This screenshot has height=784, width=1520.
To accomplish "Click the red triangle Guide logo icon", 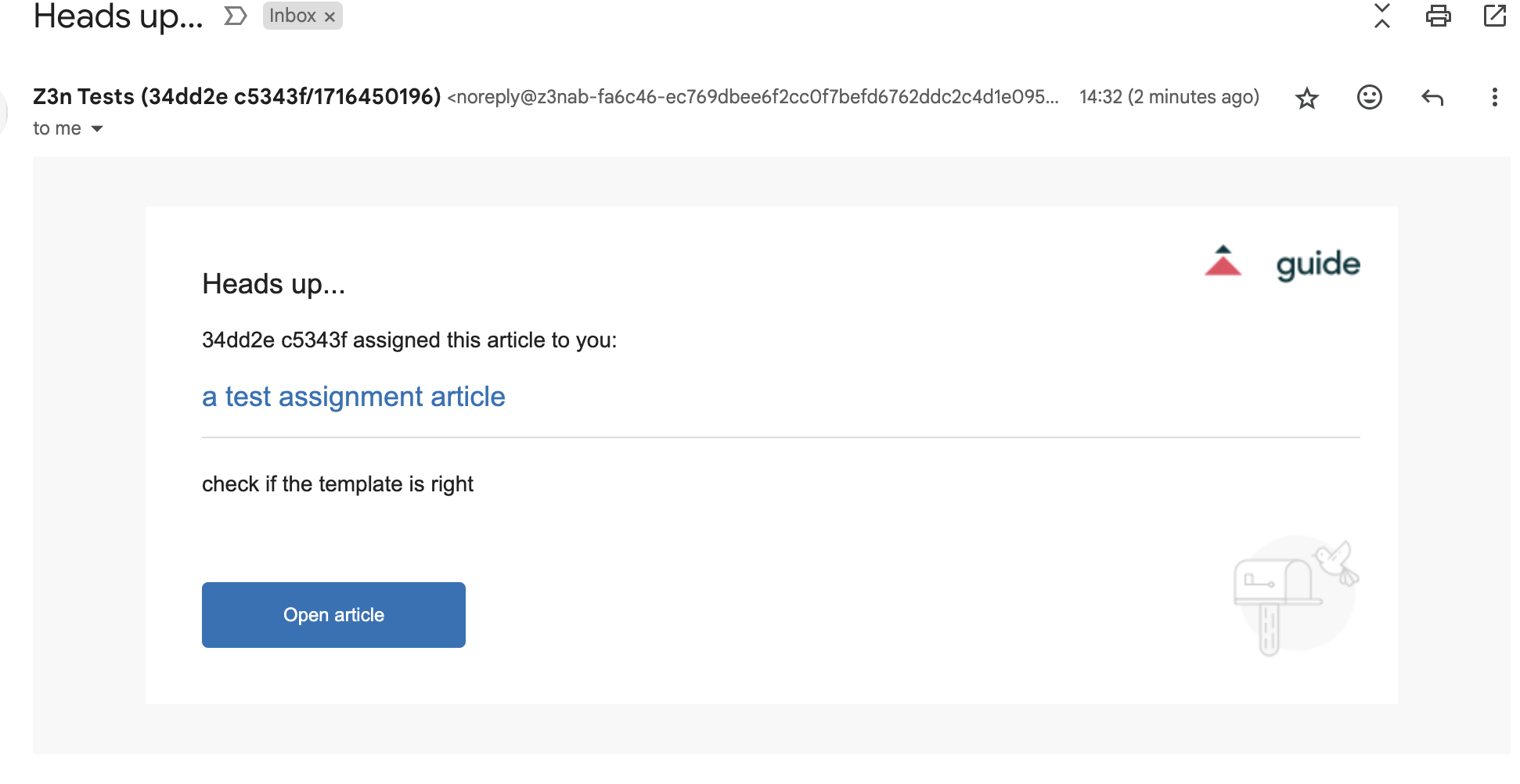I will 1223,261.
